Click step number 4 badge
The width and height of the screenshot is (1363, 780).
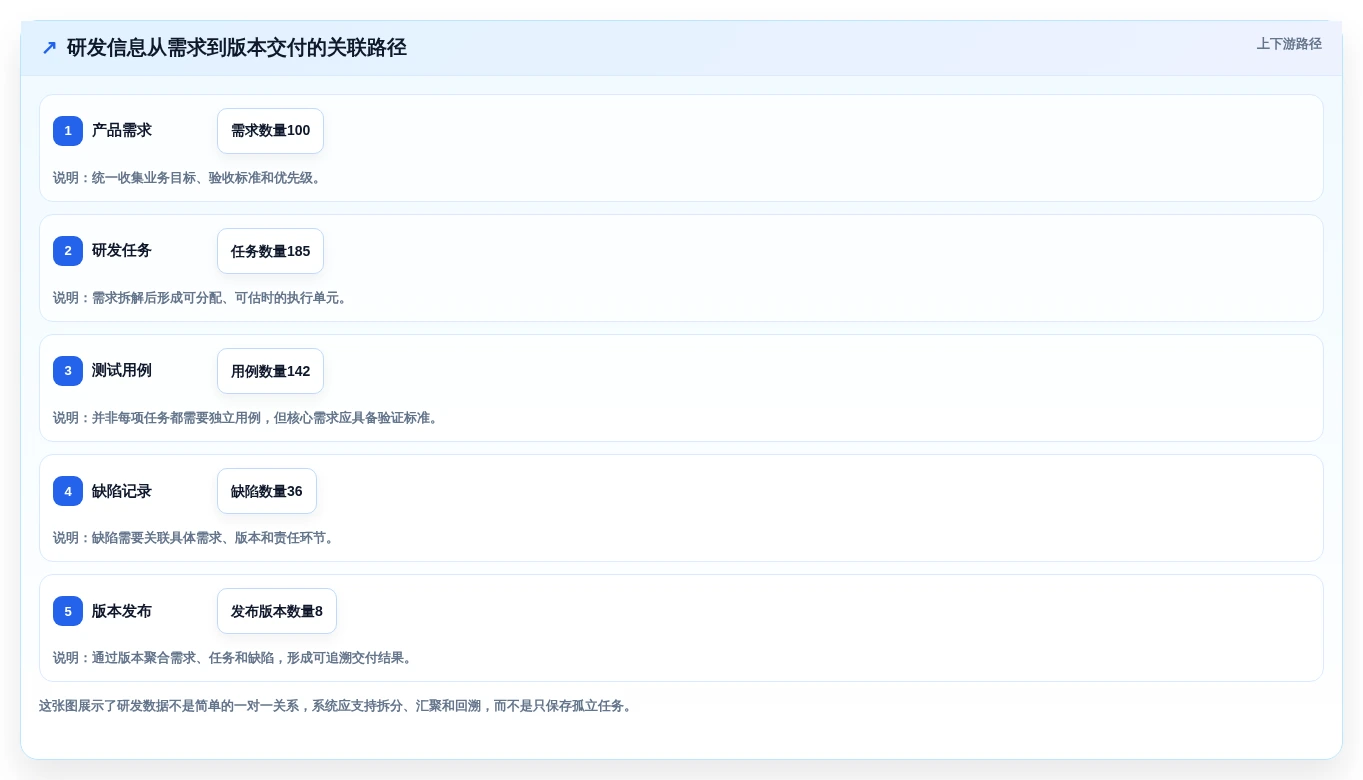(68, 491)
